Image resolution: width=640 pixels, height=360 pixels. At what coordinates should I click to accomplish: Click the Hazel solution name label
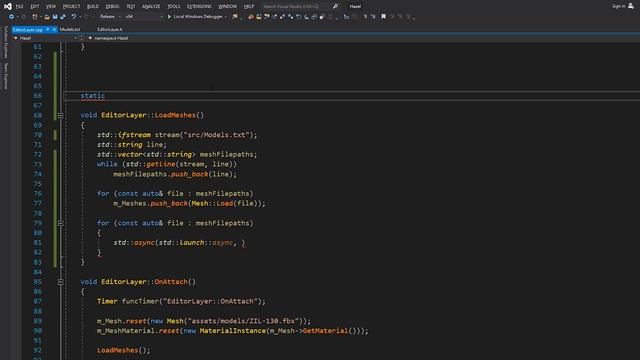click(355, 6)
